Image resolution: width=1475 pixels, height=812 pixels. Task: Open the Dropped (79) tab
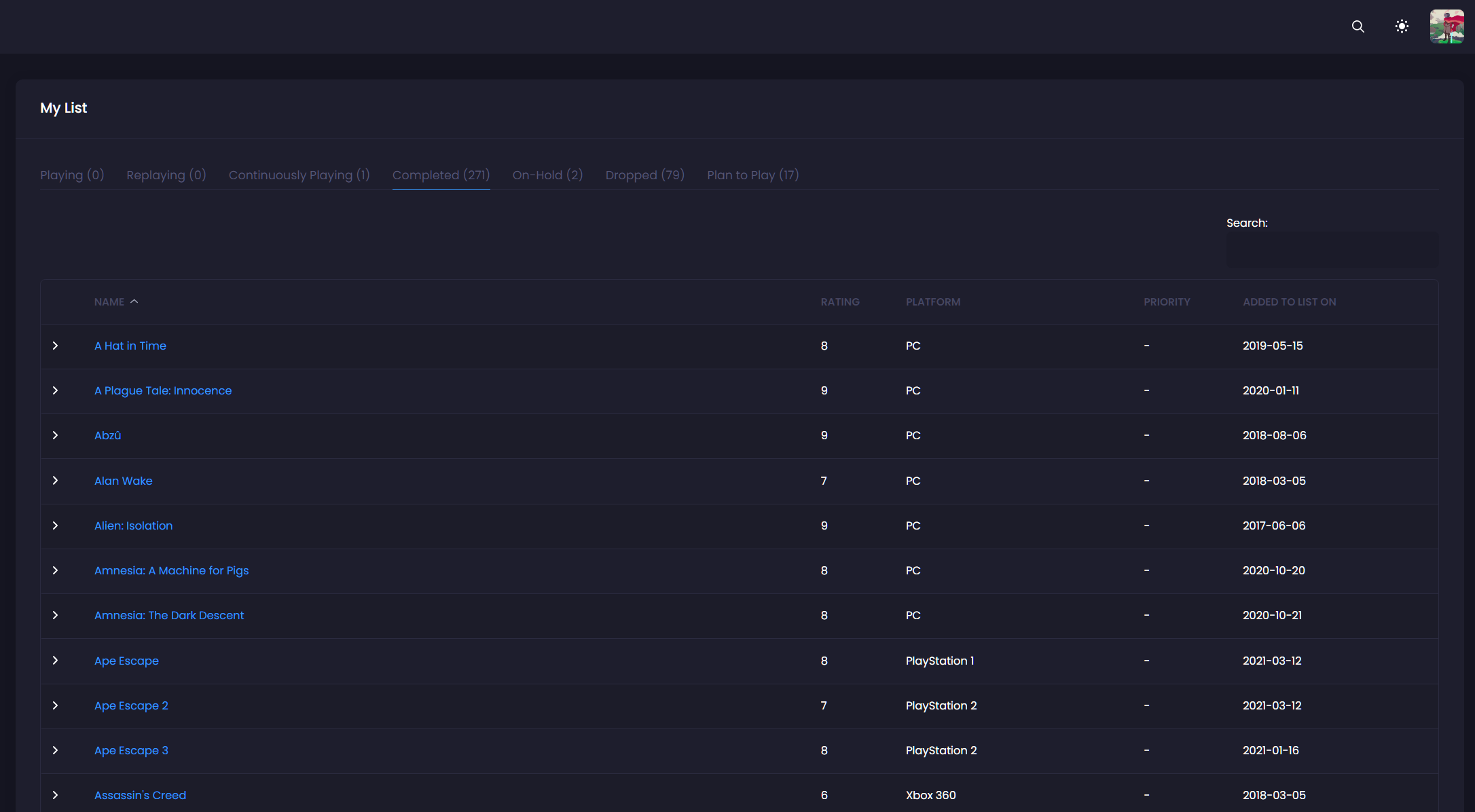(645, 175)
